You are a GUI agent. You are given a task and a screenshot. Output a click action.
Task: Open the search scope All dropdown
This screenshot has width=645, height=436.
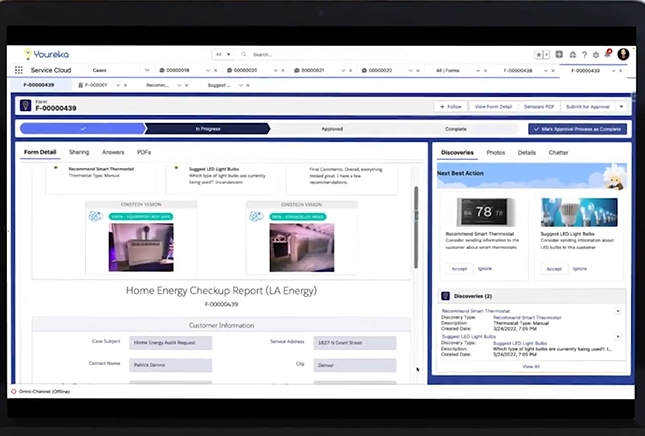[223, 54]
